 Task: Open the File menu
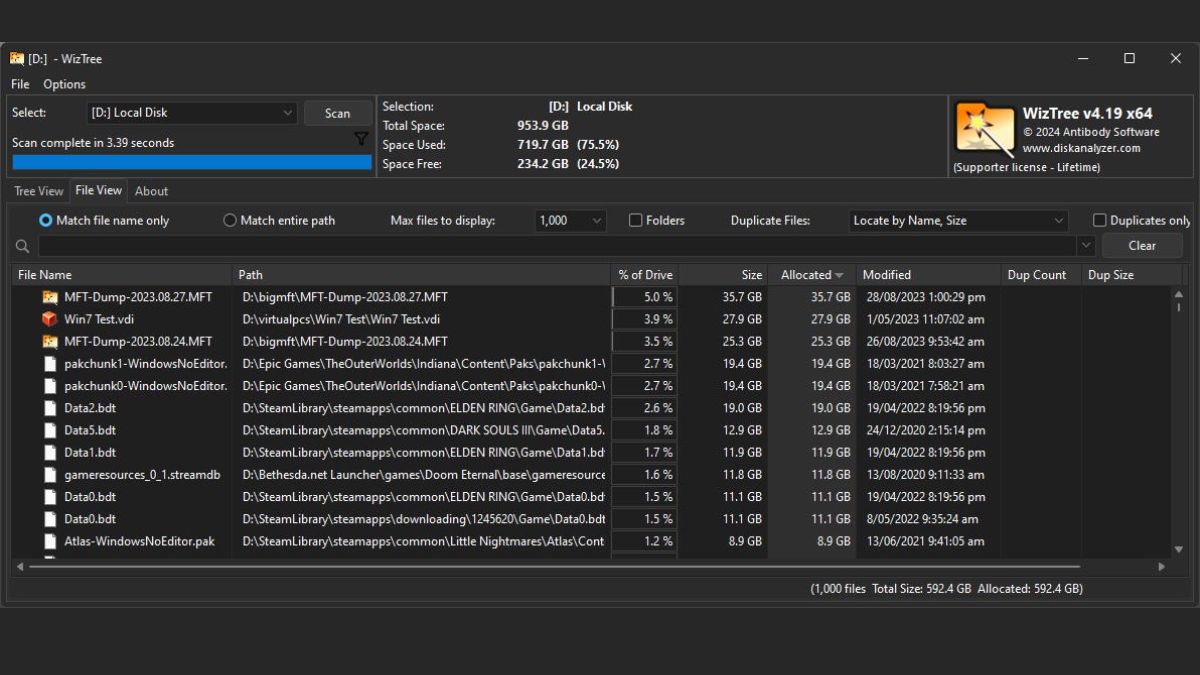20,84
